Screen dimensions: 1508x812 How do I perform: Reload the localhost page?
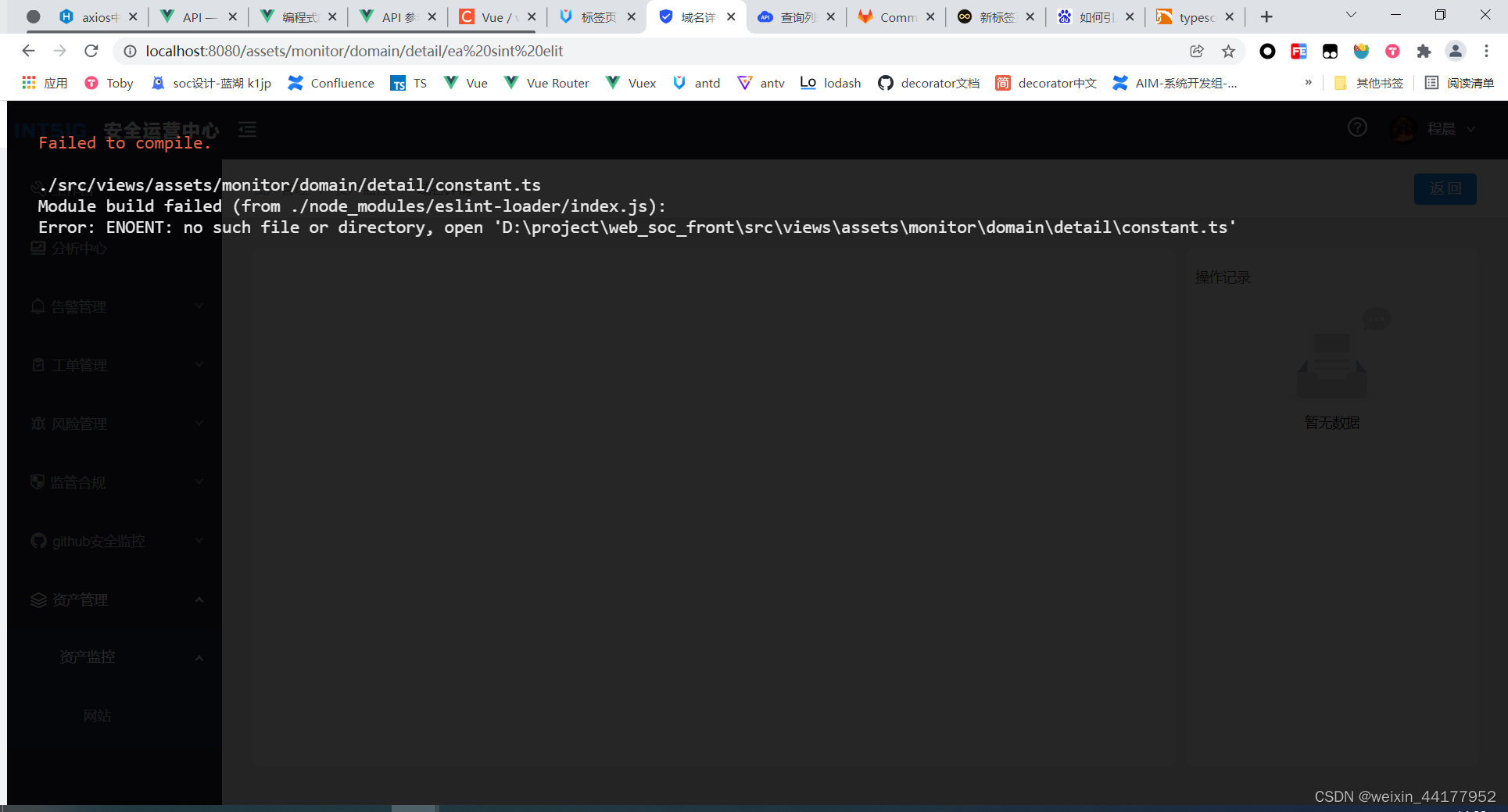point(91,51)
